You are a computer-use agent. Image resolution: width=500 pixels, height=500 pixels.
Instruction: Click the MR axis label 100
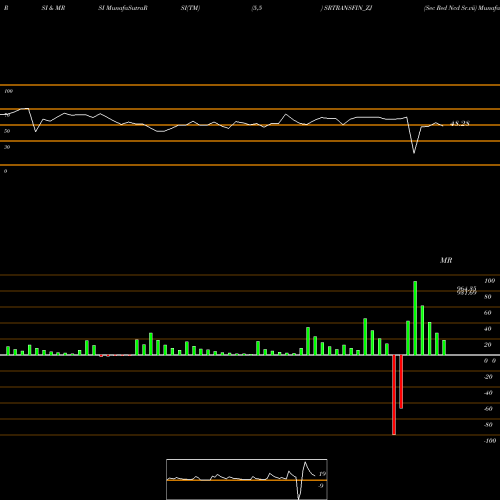(x=489, y=281)
